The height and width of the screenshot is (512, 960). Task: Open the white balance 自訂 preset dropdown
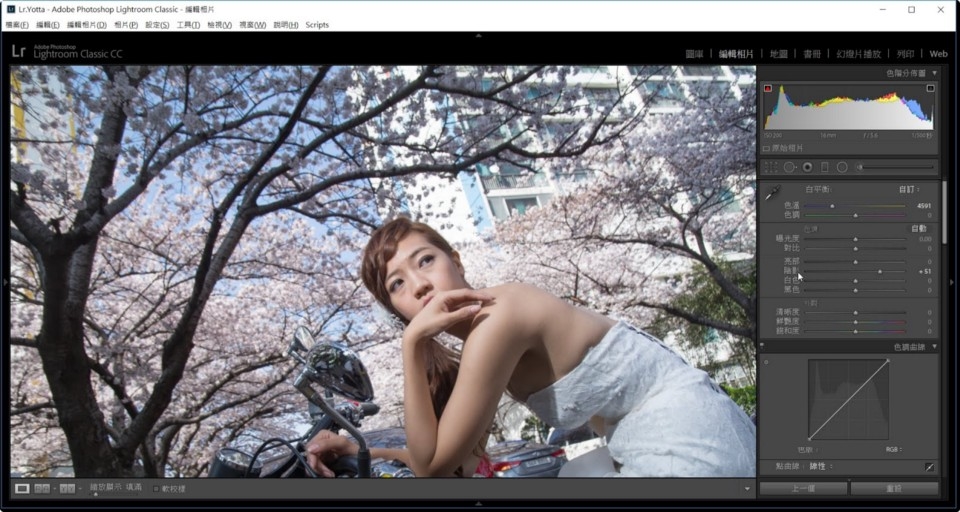[x=910, y=190]
